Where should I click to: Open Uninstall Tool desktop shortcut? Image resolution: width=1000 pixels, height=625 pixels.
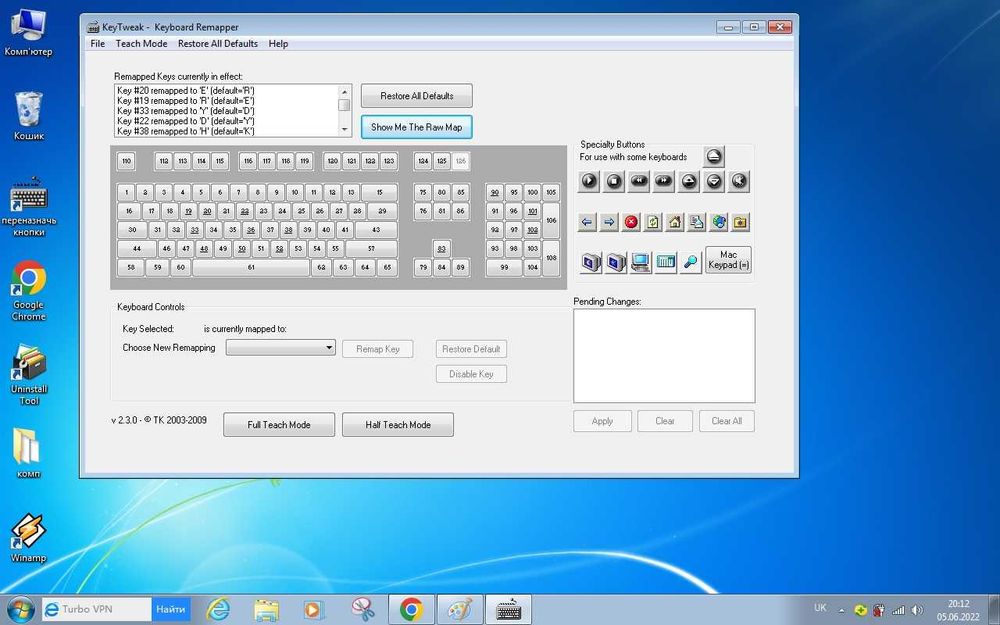point(29,375)
